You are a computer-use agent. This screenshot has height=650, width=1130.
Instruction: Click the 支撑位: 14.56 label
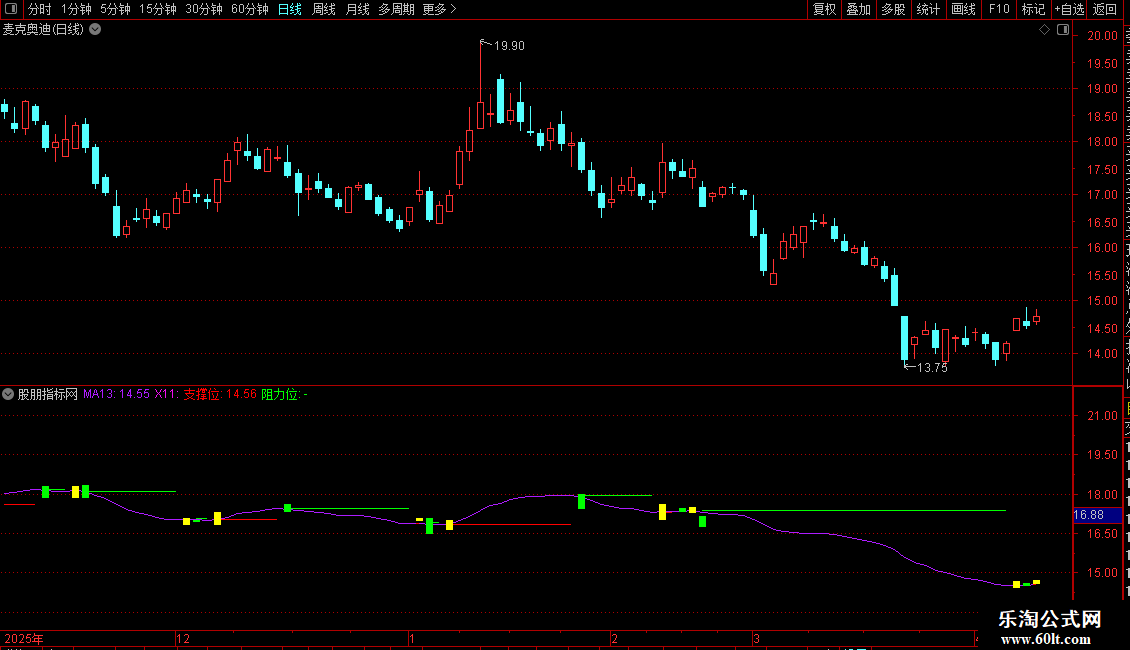(x=220, y=394)
